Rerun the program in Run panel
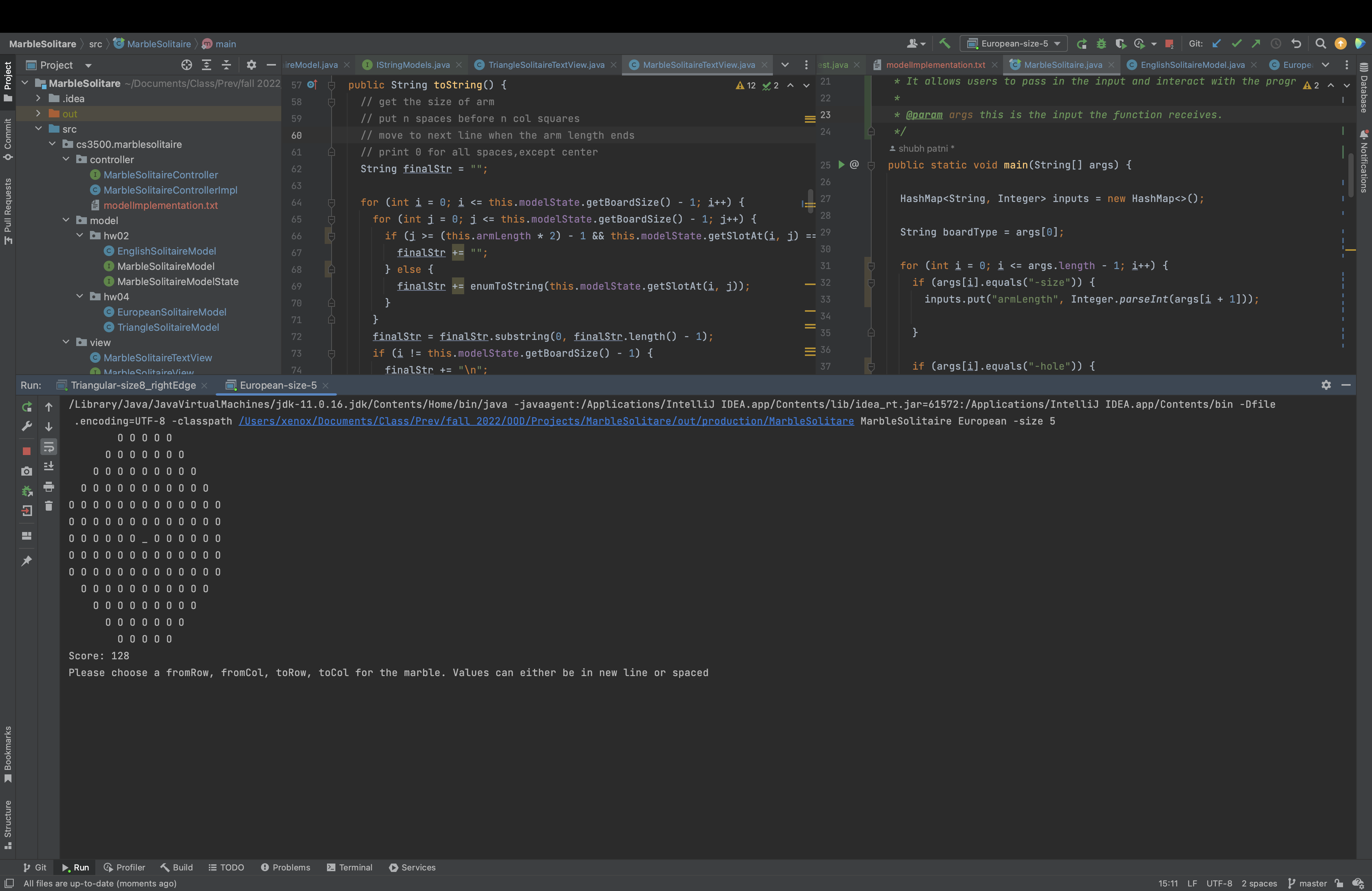 (x=27, y=407)
